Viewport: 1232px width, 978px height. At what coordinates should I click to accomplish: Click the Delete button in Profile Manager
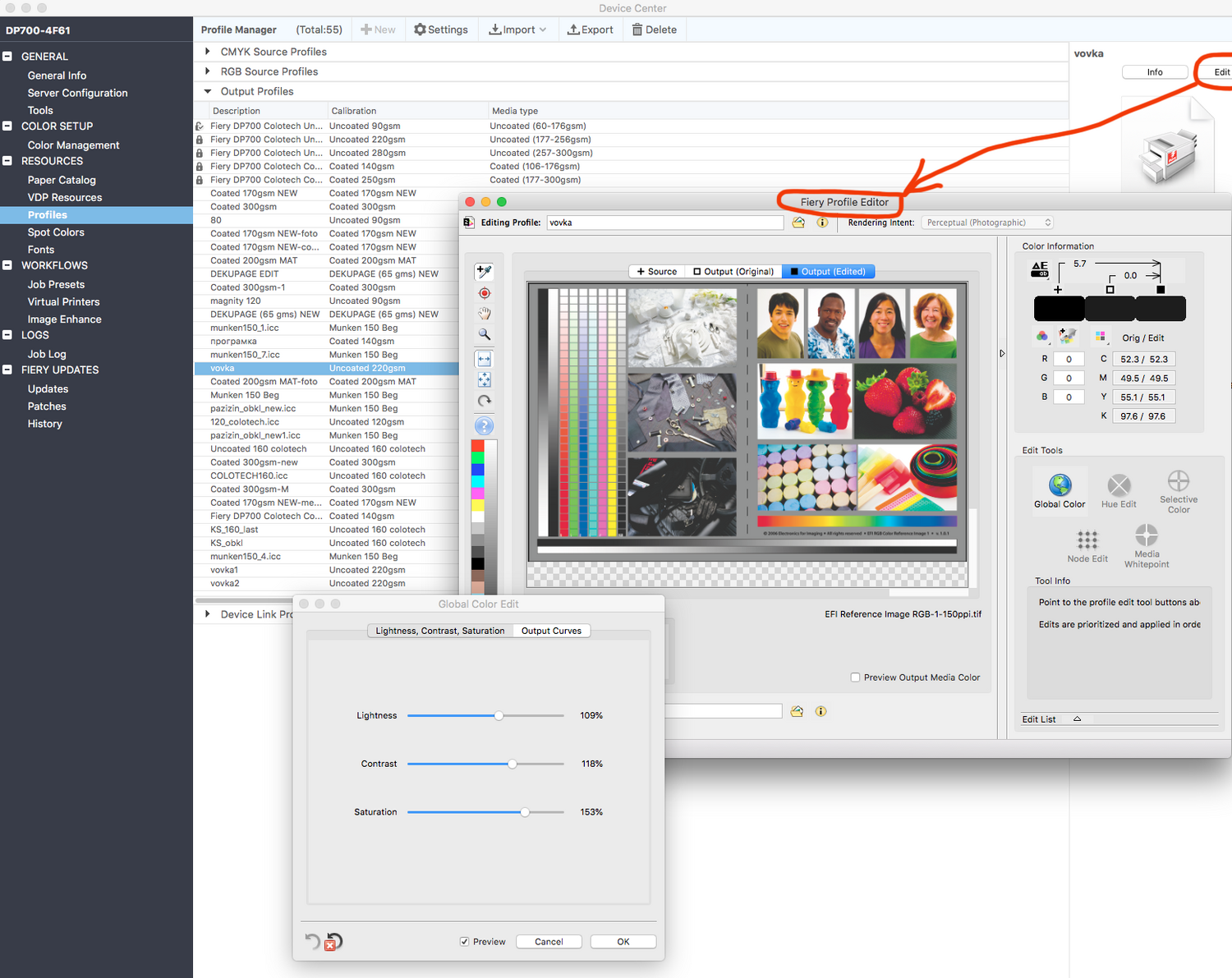[x=655, y=30]
